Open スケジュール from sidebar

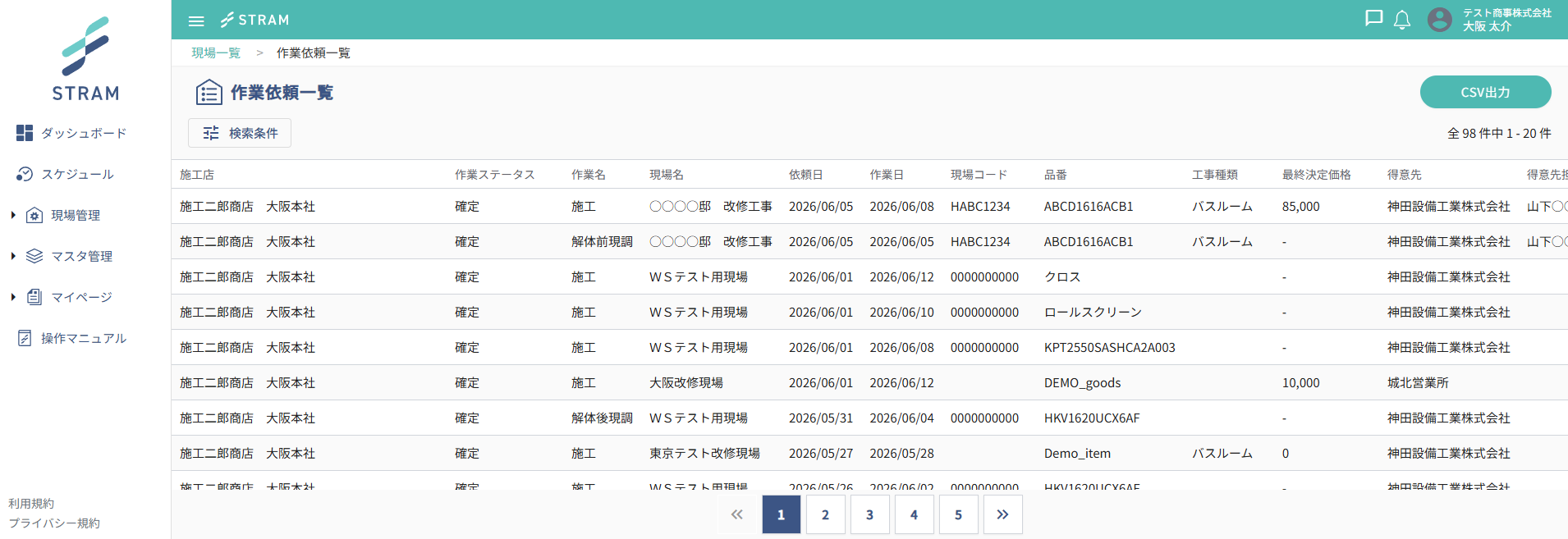click(77, 174)
